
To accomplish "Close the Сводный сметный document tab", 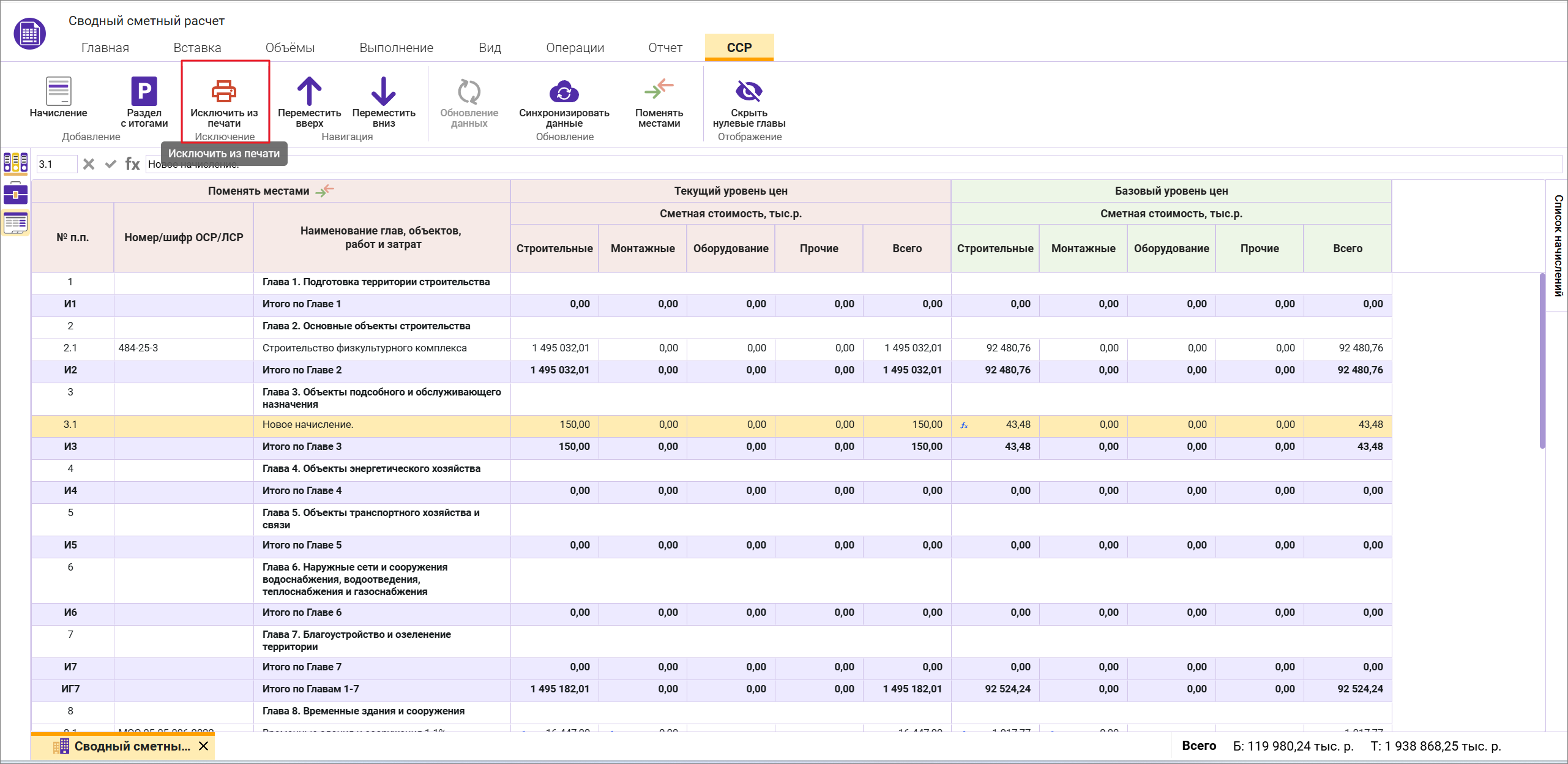I will (204, 746).
